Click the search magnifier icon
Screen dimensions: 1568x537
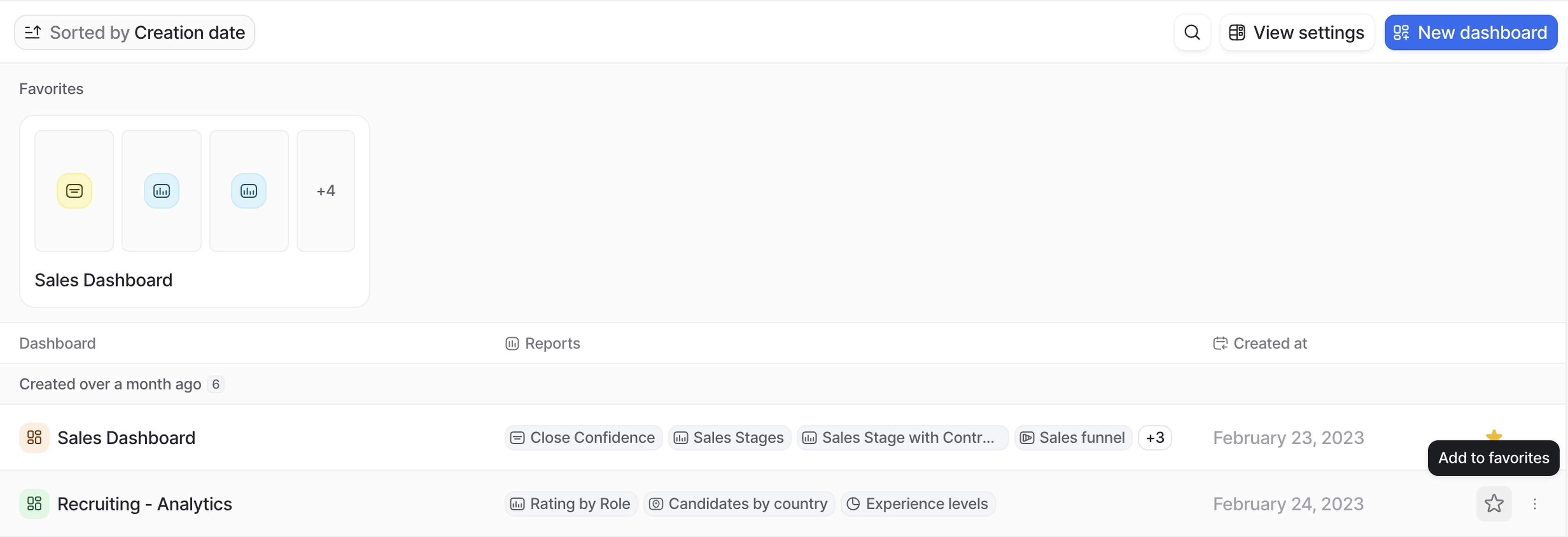coord(1192,32)
